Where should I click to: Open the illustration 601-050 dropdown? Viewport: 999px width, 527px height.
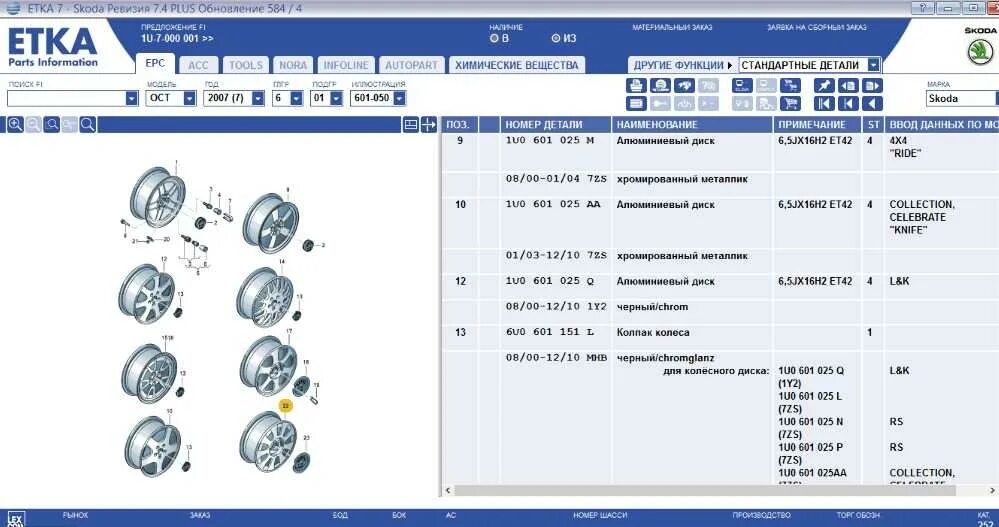click(x=399, y=98)
